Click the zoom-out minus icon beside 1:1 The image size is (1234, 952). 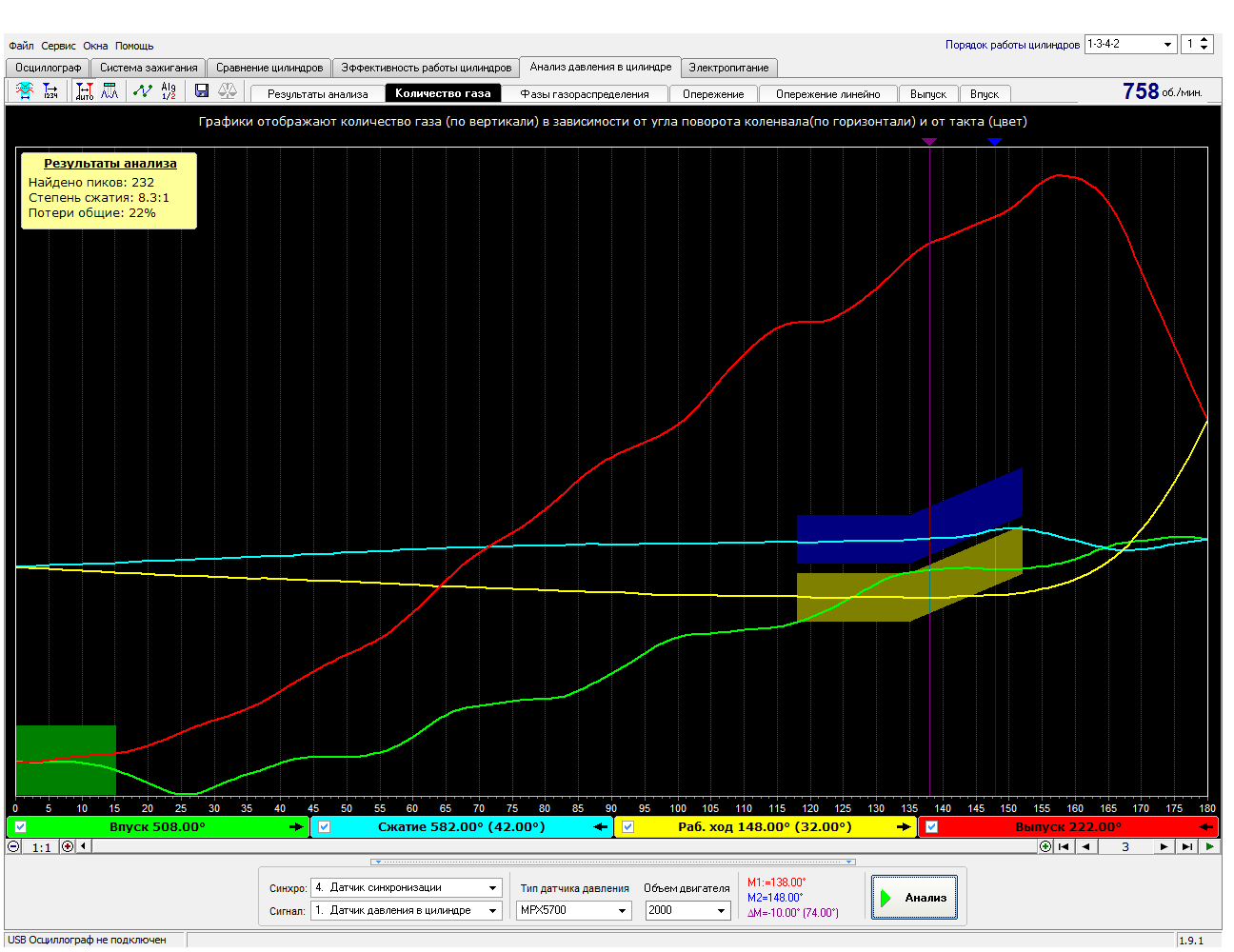pos(13,846)
